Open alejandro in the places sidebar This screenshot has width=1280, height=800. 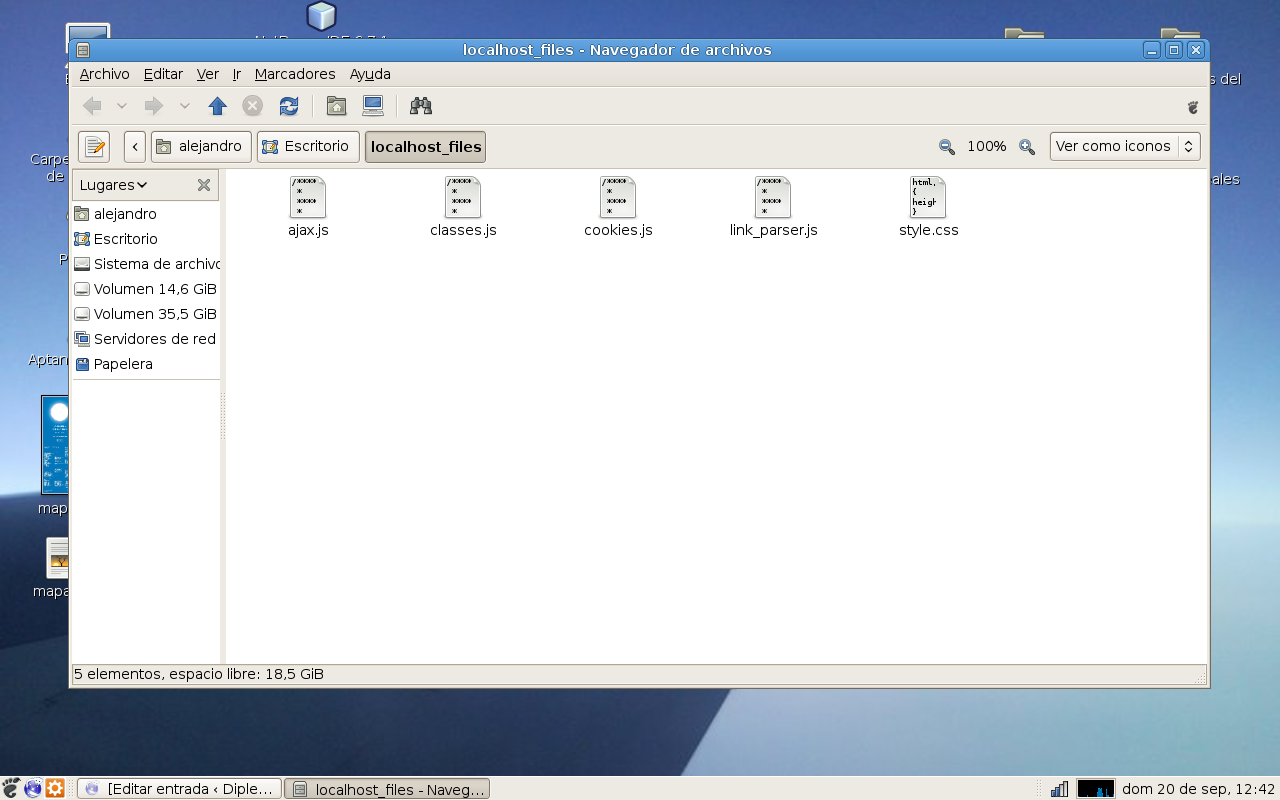coord(146,214)
